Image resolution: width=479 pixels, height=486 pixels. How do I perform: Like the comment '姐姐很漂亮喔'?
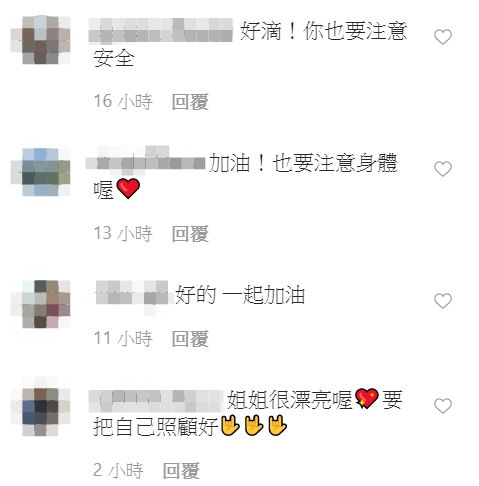[442, 406]
